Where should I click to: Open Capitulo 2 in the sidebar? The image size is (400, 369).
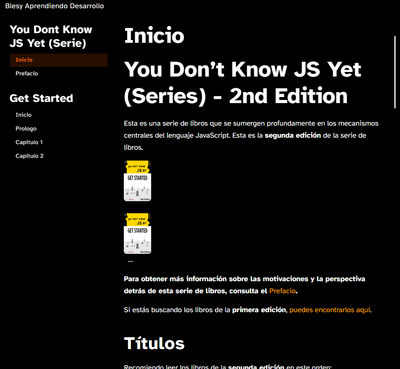(x=29, y=156)
